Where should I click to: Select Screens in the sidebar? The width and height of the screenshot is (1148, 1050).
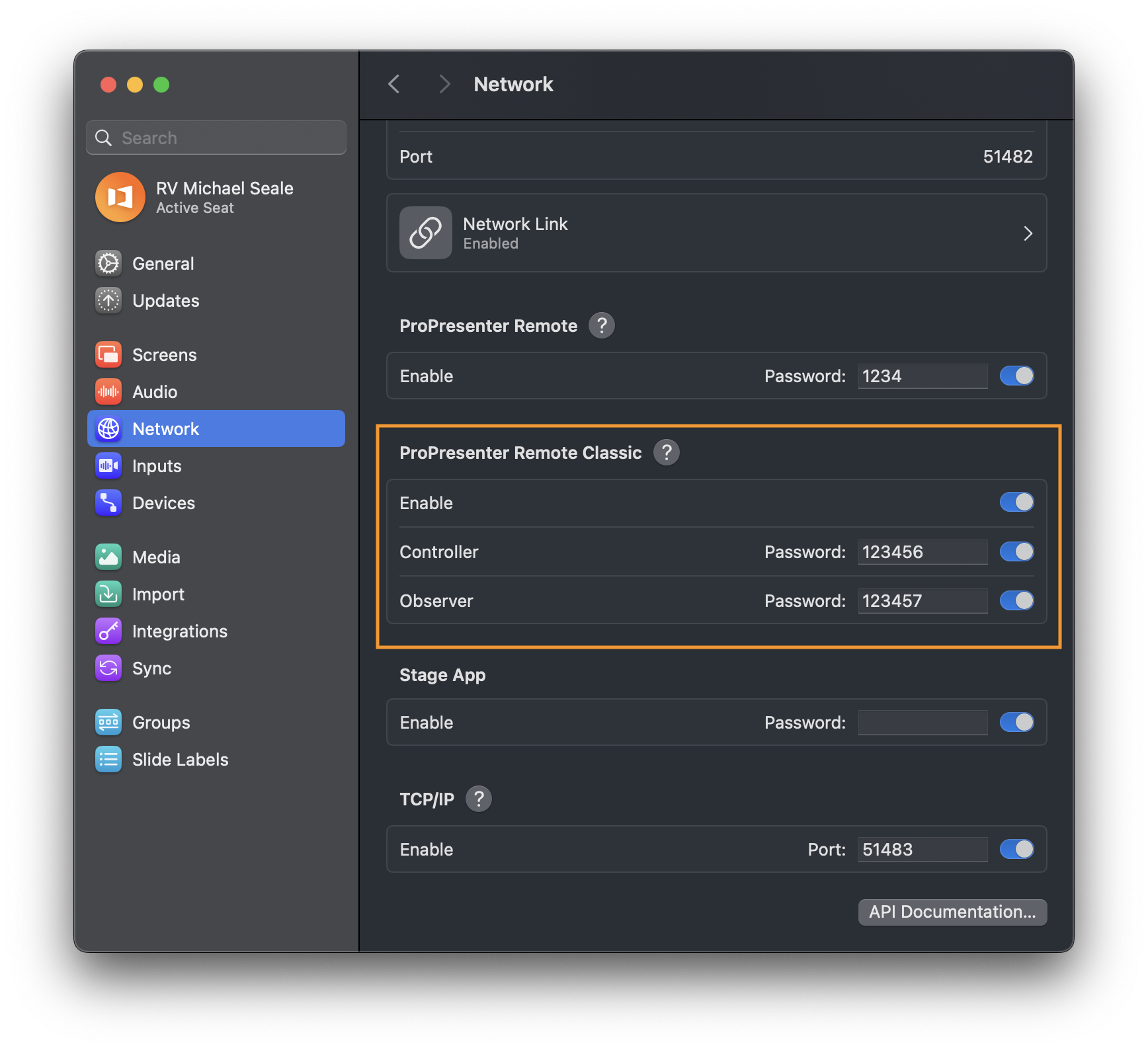click(x=164, y=354)
